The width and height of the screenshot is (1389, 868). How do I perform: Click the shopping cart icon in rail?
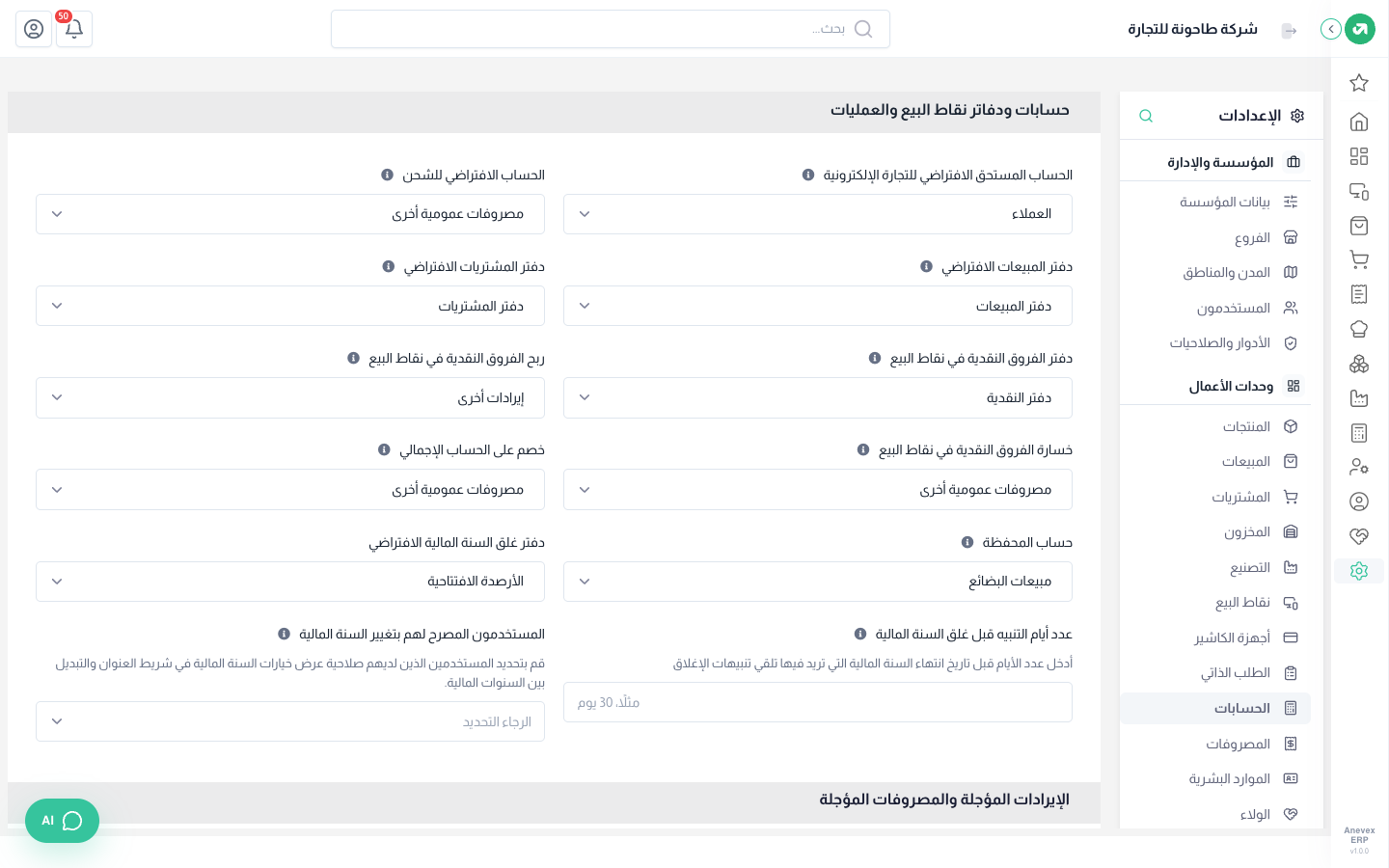point(1359,259)
